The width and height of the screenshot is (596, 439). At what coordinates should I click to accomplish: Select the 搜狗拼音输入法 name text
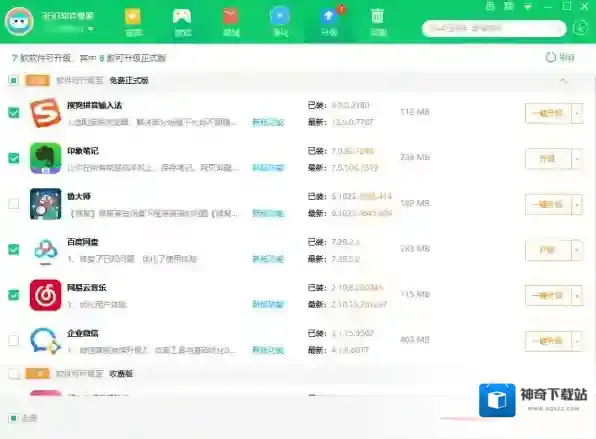pyautogui.click(x=94, y=105)
